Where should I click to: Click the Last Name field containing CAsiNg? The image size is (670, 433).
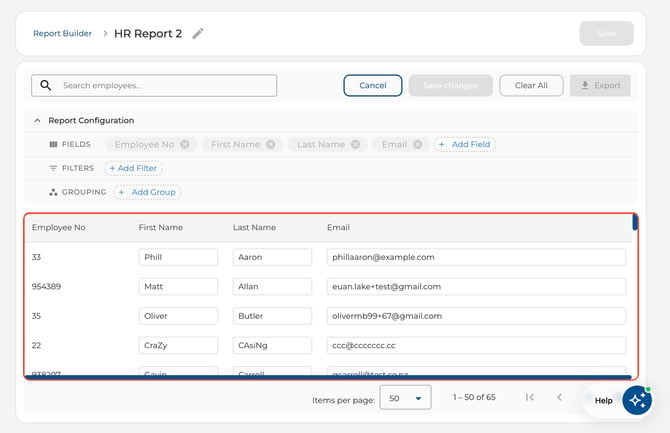pos(272,345)
